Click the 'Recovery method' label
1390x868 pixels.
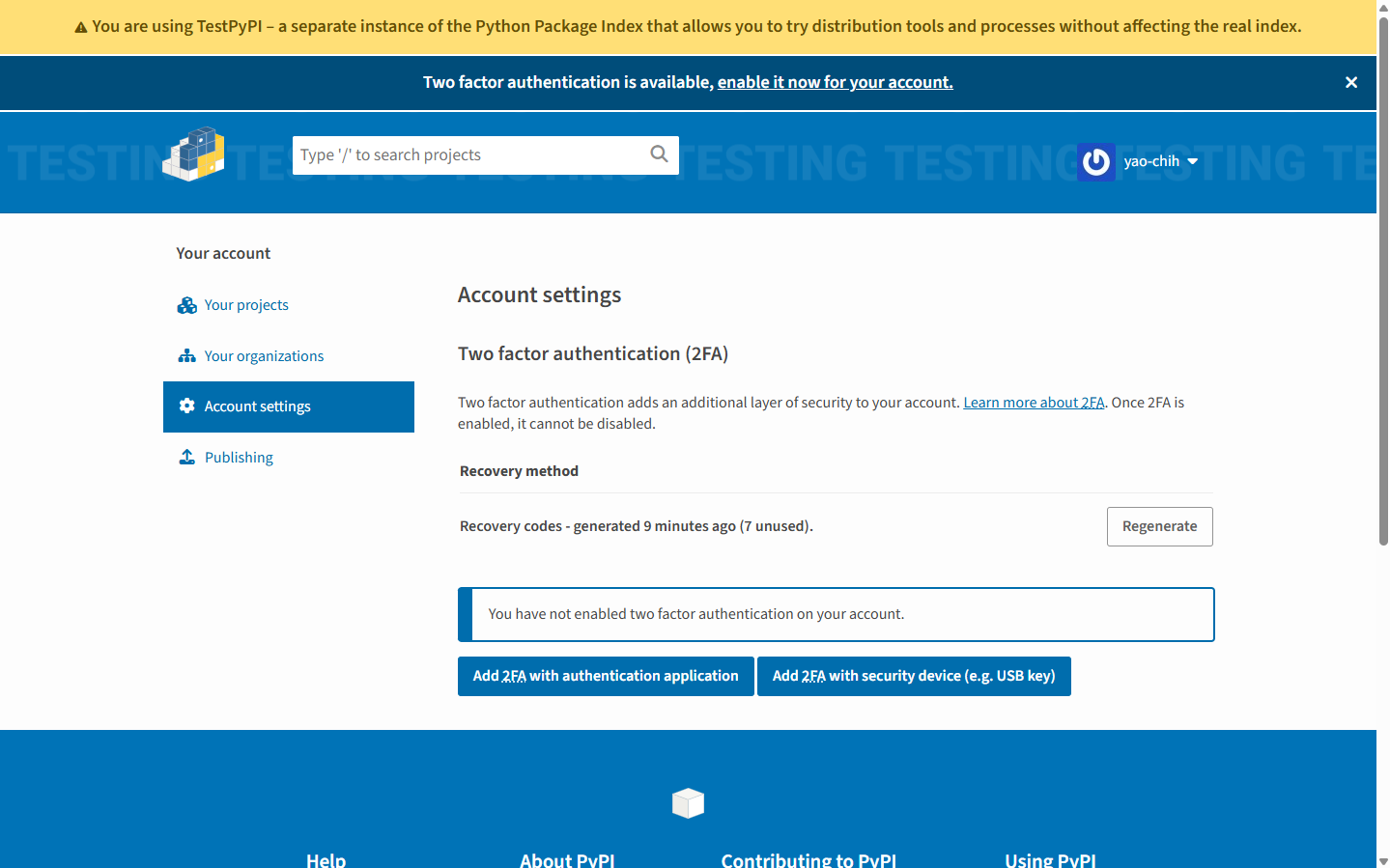coord(519,471)
